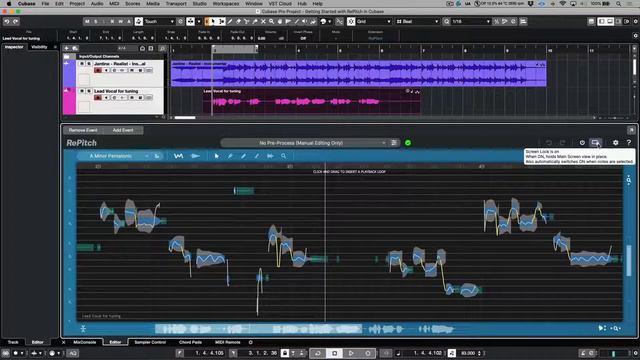
Task: Redo action in Cubase toolbar
Action: [16, 21]
